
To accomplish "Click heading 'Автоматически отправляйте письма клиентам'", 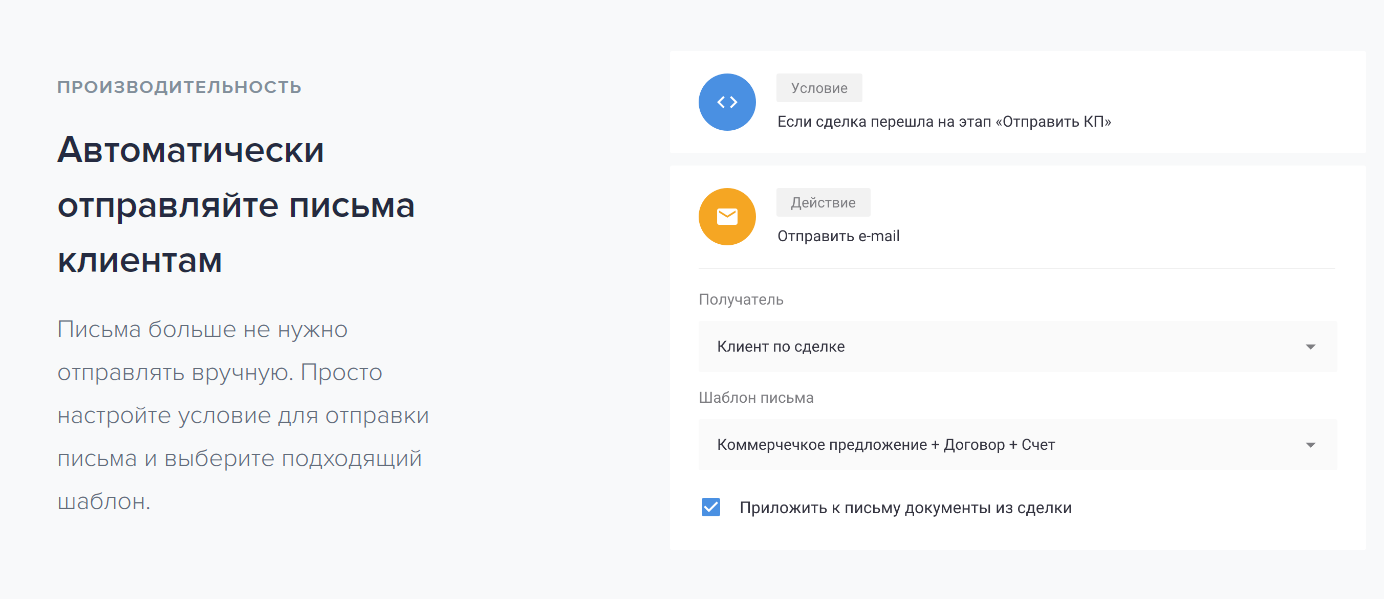I will 236,205.
